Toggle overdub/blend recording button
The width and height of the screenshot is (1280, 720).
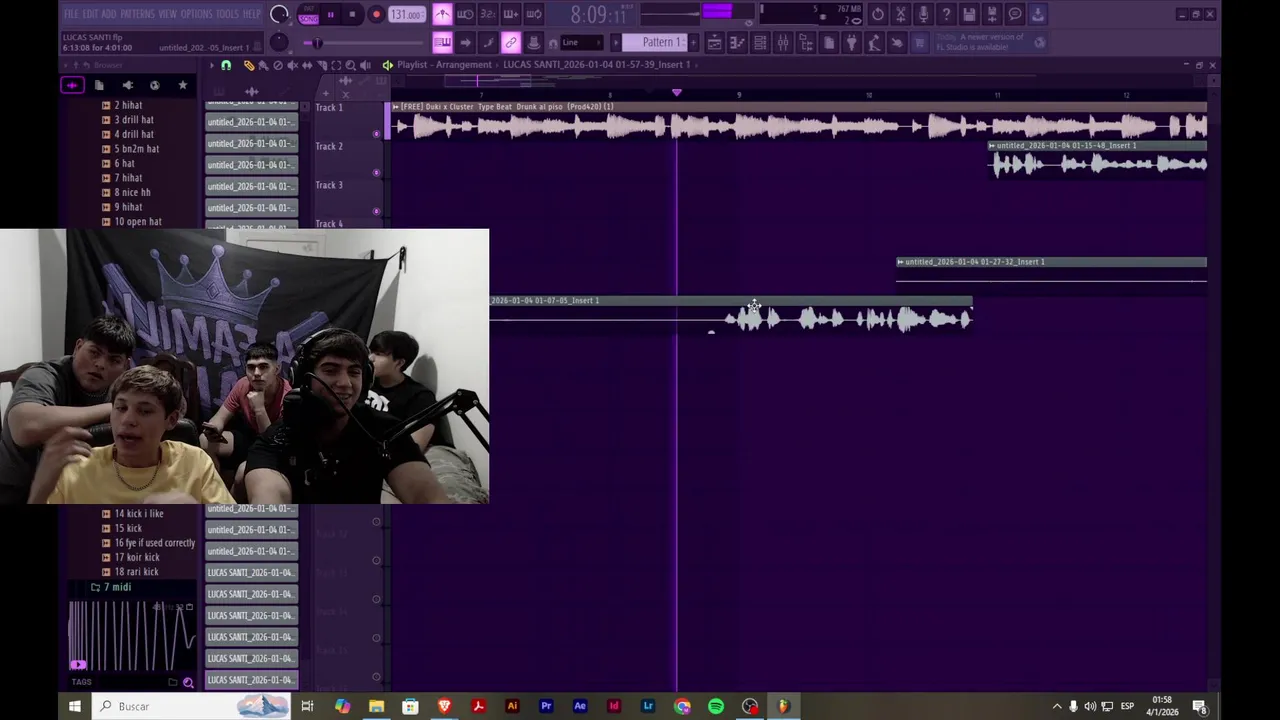coord(511,14)
